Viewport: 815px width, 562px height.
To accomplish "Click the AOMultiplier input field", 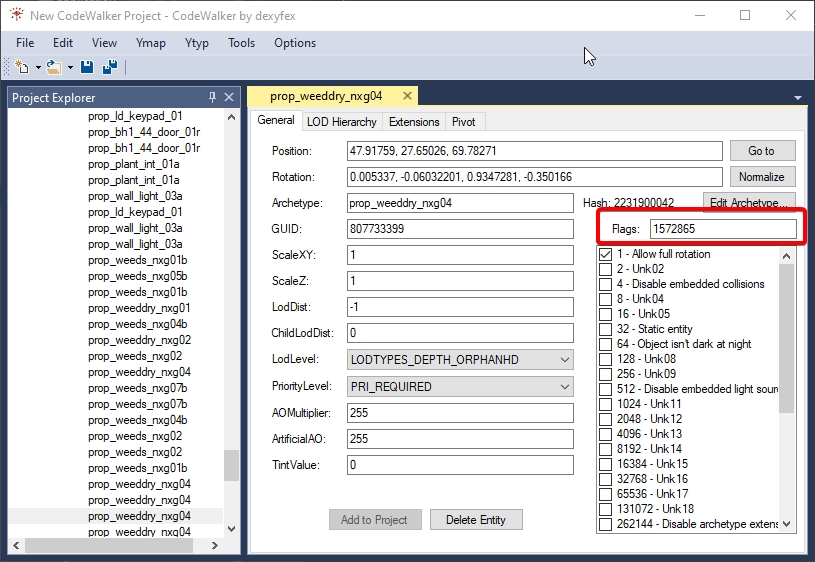I will pos(460,413).
